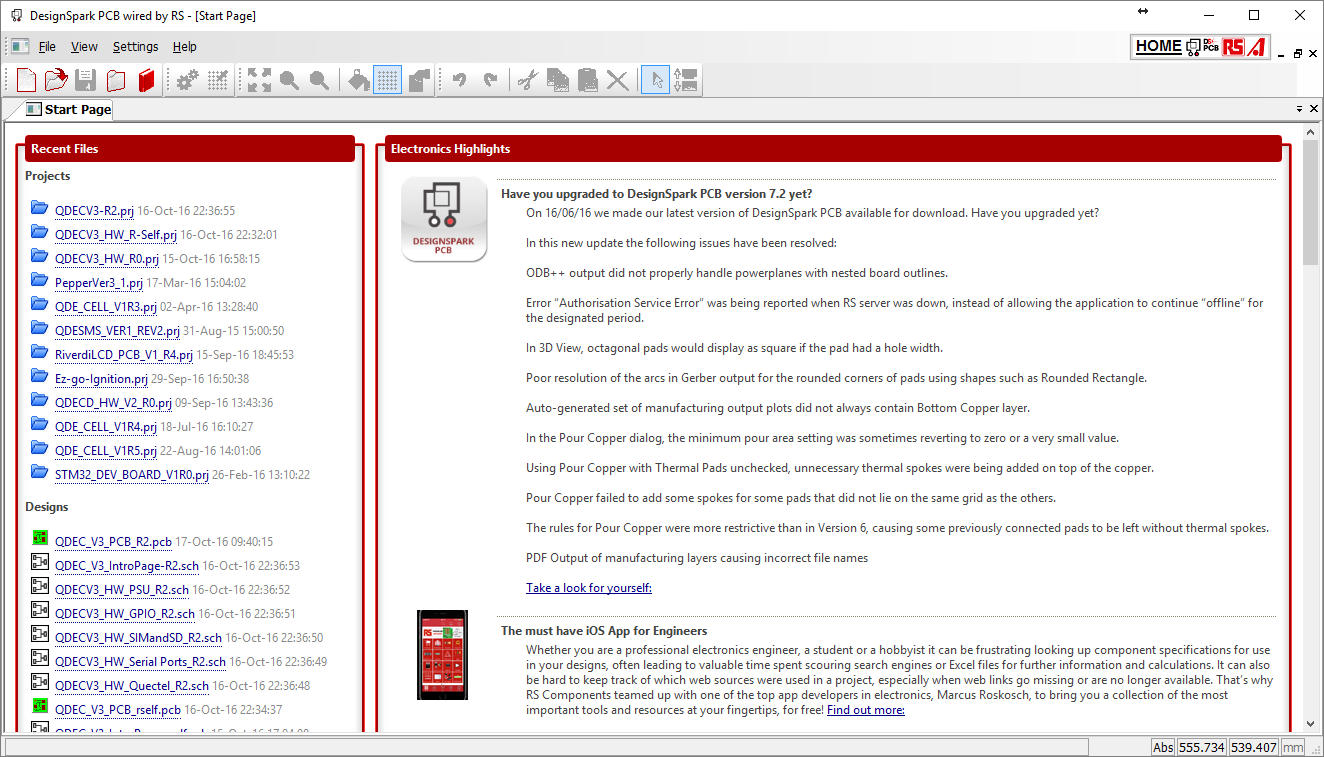The width and height of the screenshot is (1324, 757).
Task: Click the New document toolbar icon
Action: (x=26, y=81)
